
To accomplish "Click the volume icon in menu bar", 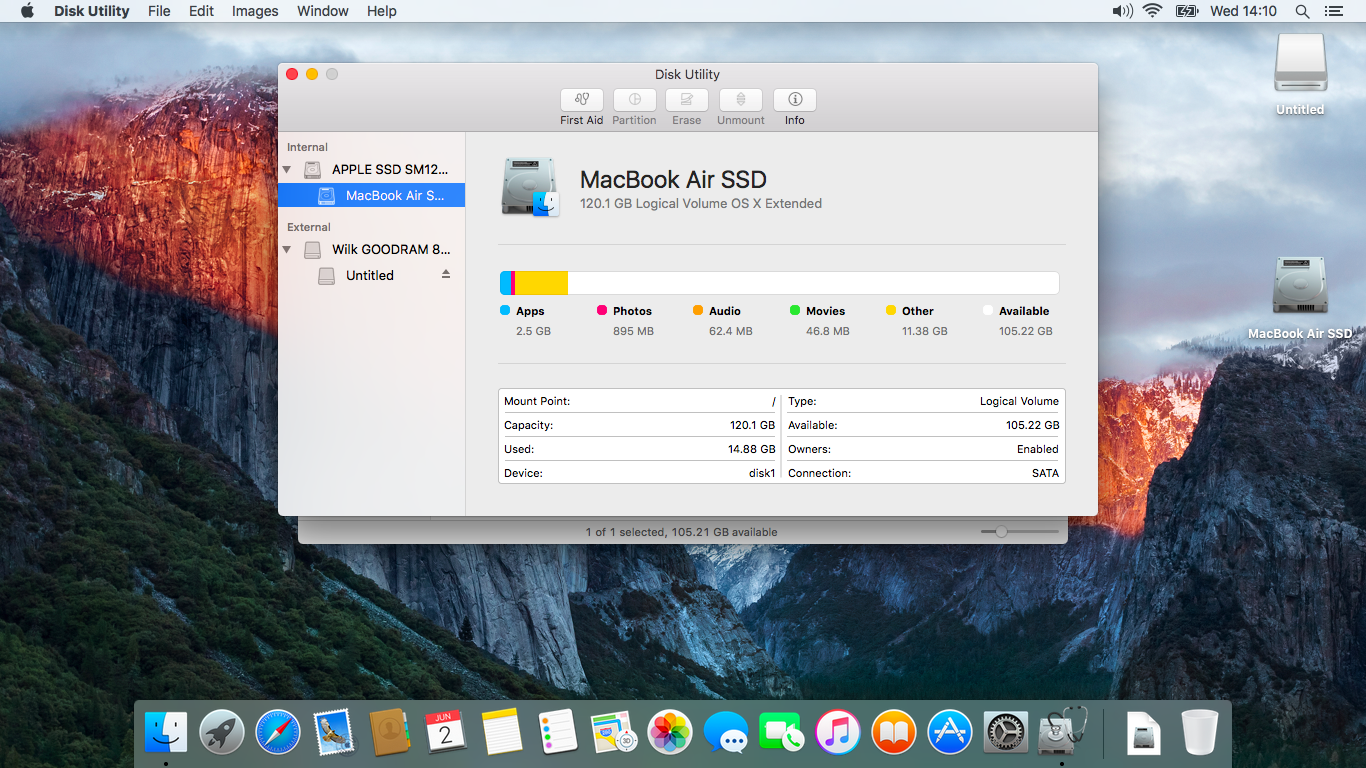I will pos(1122,11).
